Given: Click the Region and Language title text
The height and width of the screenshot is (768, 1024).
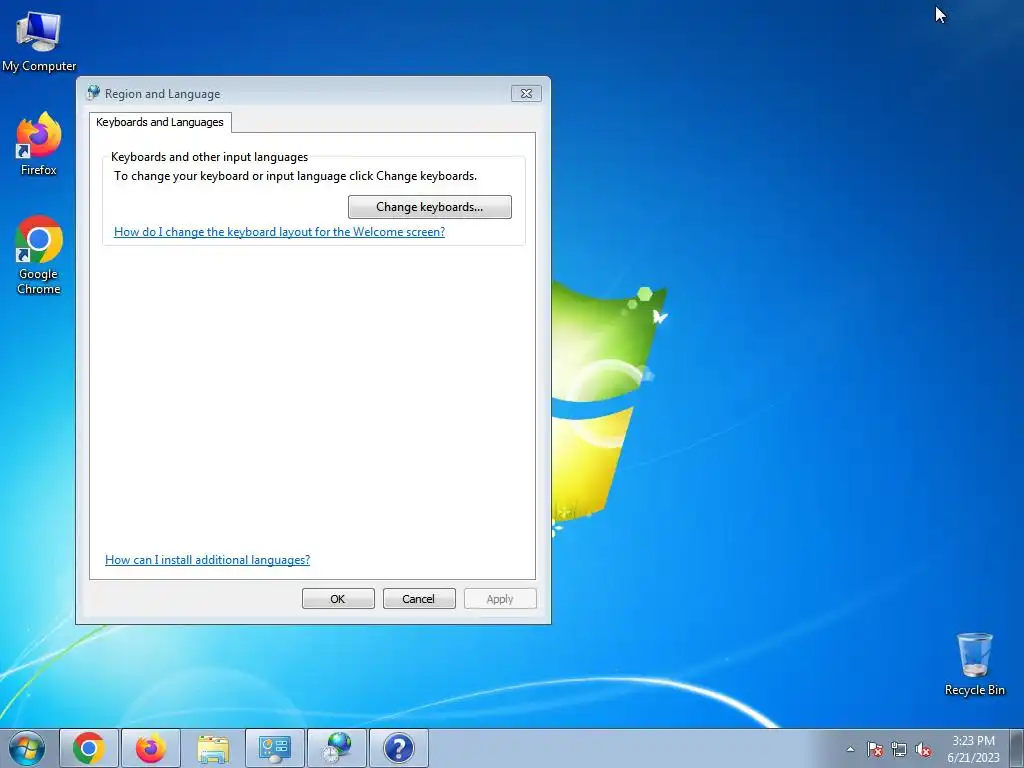Looking at the screenshot, I should pyautogui.click(x=163, y=94).
